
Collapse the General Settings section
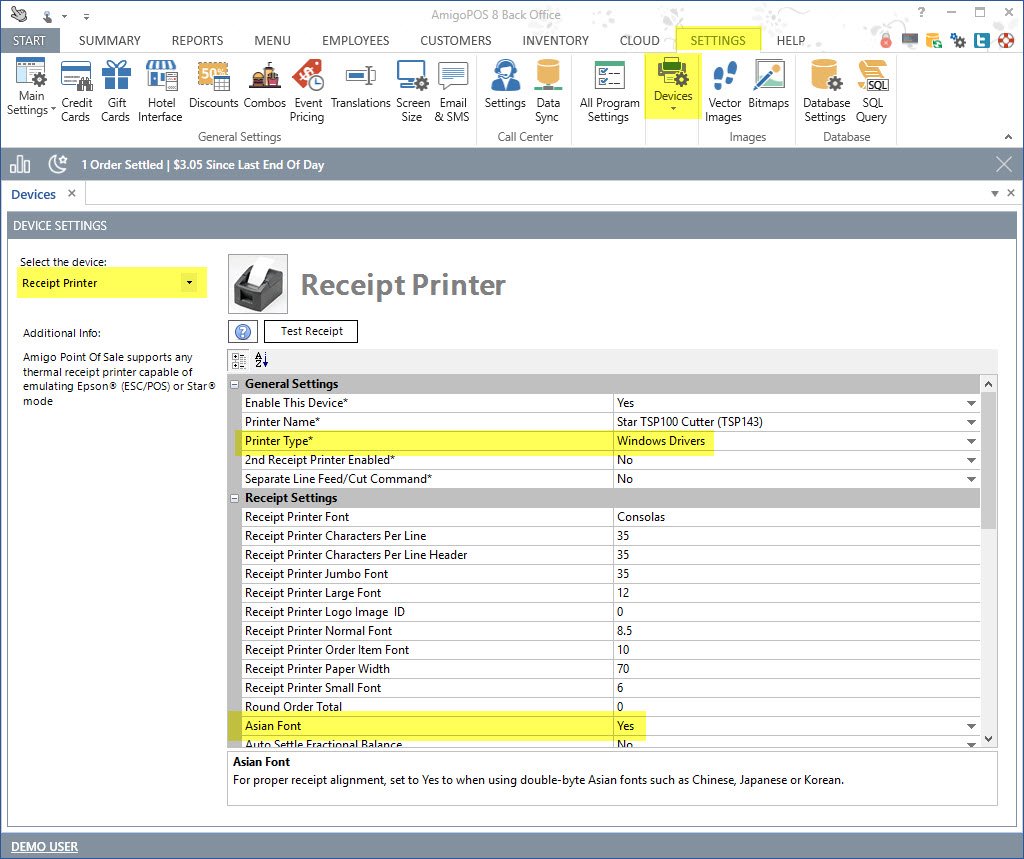pyautogui.click(x=235, y=384)
